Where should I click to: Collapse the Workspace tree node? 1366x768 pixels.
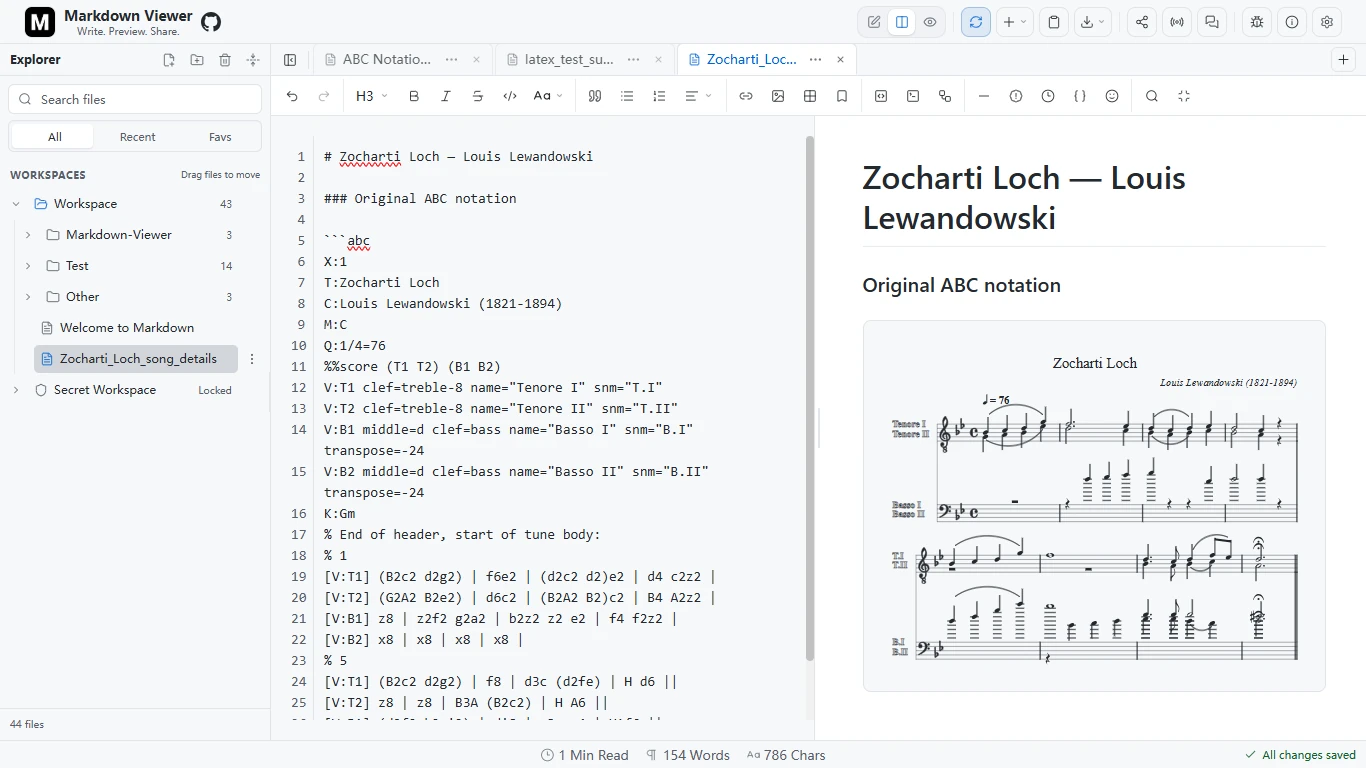point(16,204)
